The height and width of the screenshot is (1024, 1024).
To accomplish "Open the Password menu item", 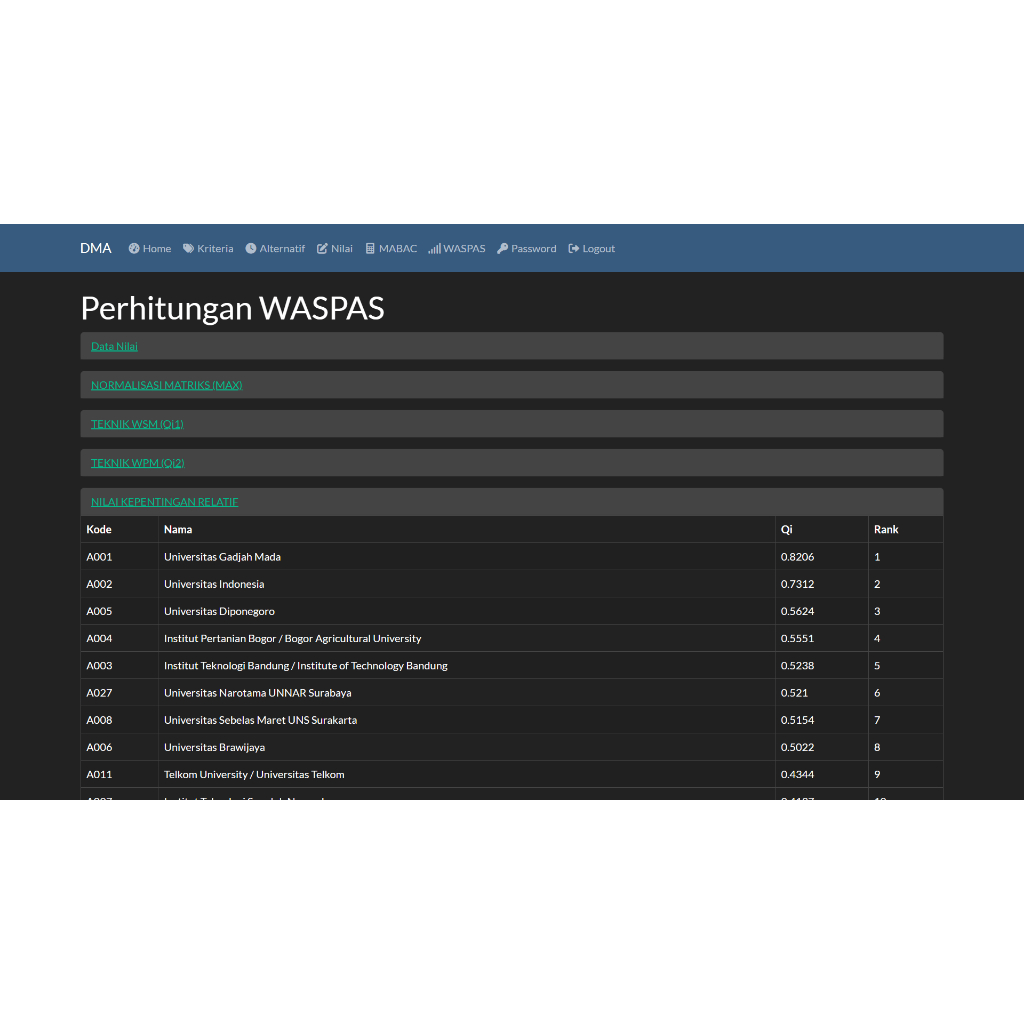I will [x=527, y=248].
